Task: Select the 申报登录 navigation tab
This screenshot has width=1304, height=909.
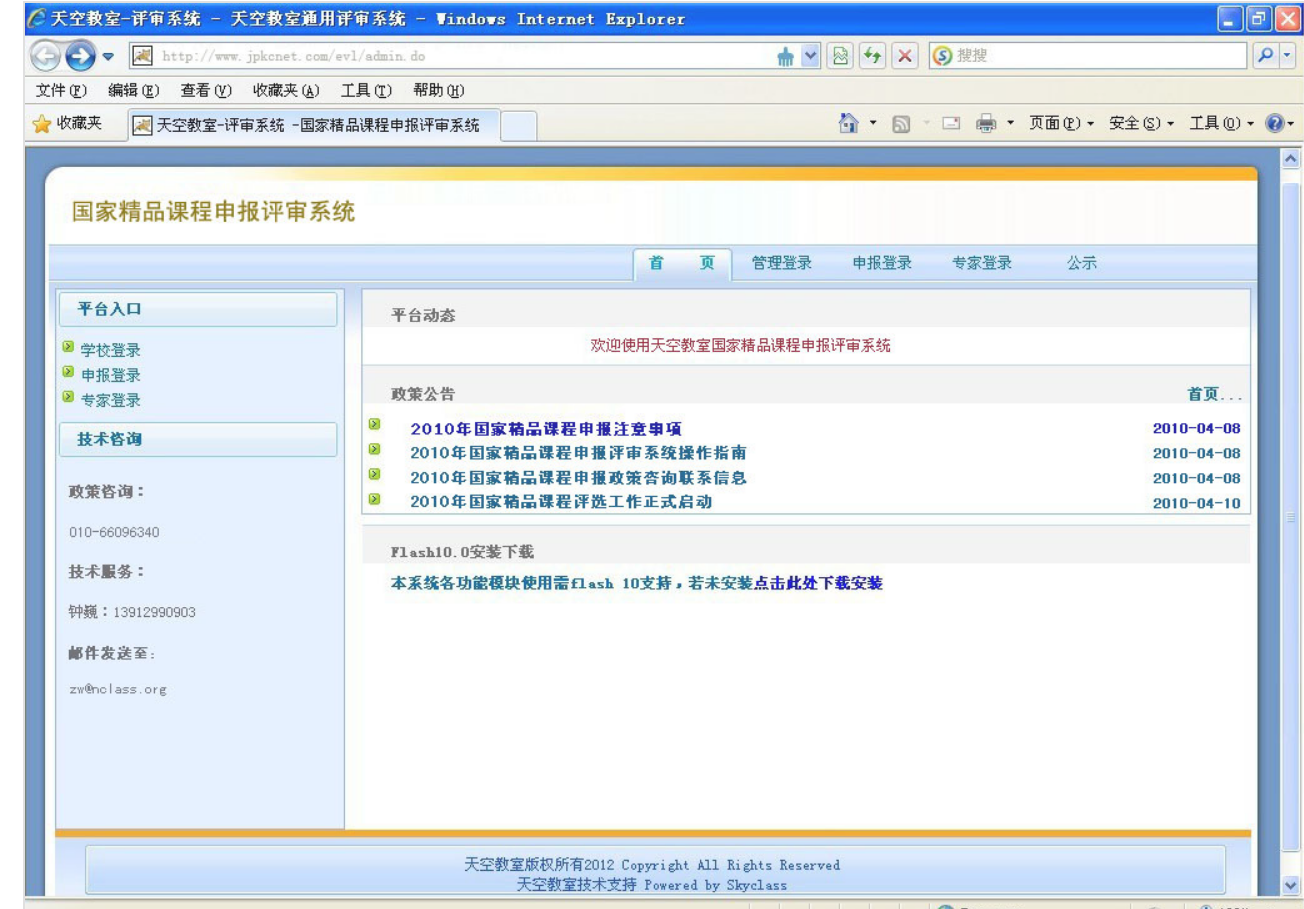Action: click(881, 263)
